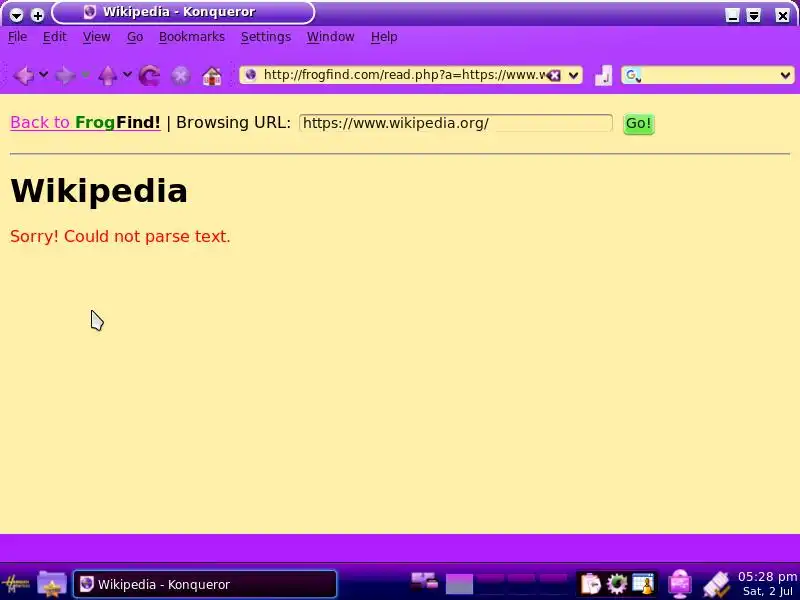
Task: Open the Back history dropdown arrow
Action: [x=44, y=75]
